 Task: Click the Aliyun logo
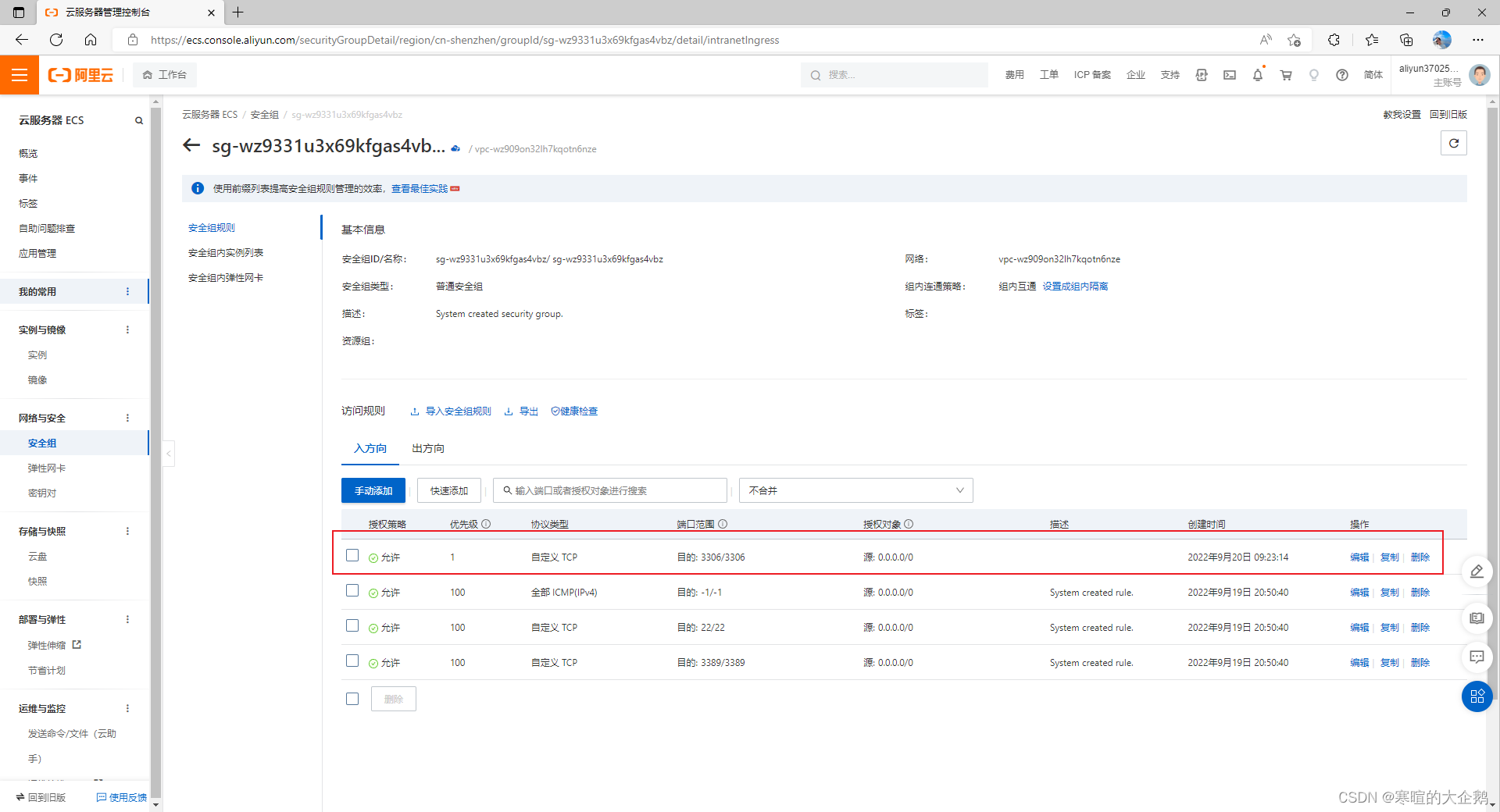coord(80,75)
